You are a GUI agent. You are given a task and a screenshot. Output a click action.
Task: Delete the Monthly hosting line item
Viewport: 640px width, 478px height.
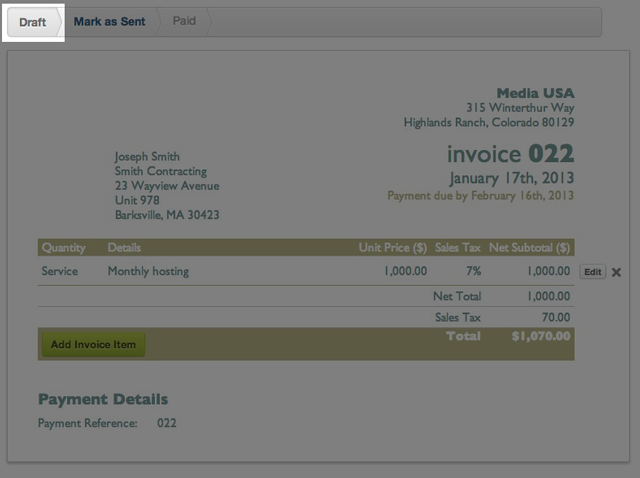click(616, 272)
